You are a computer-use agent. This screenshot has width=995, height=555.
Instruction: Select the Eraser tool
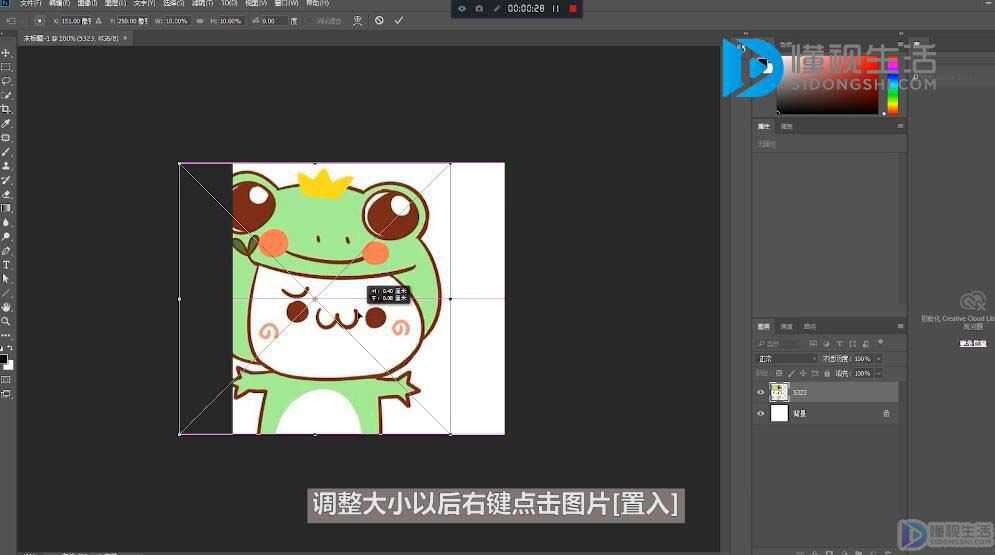6,194
